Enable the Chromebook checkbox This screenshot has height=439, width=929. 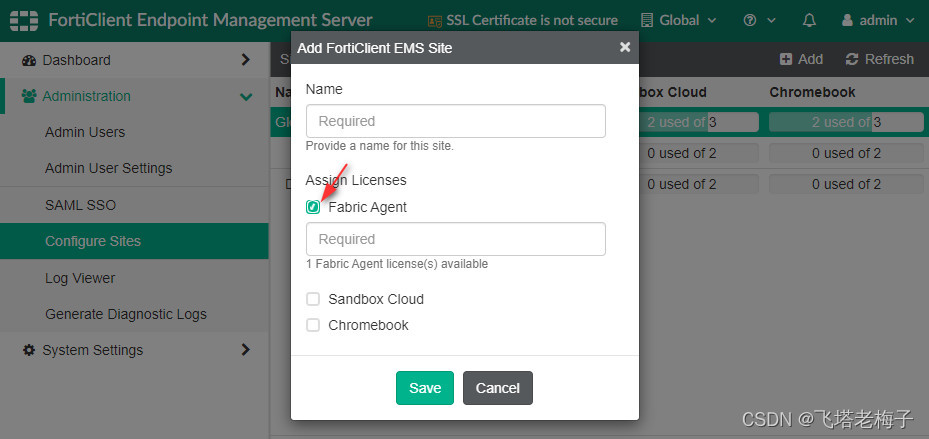(x=313, y=325)
